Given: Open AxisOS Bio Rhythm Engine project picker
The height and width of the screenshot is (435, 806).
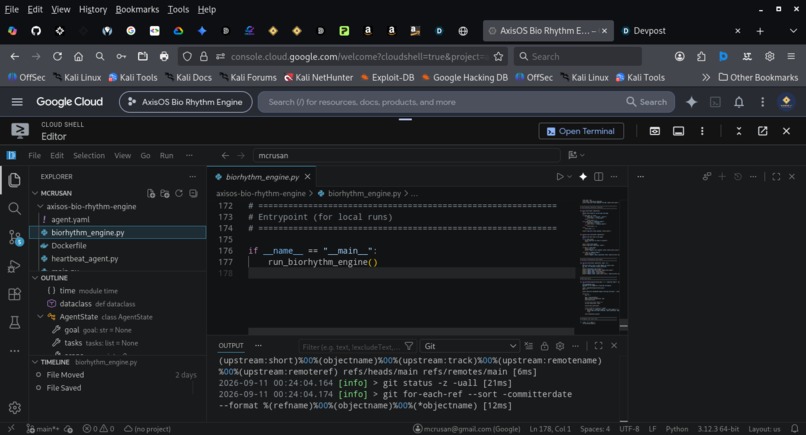Looking at the screenshot, I should 186,102.
